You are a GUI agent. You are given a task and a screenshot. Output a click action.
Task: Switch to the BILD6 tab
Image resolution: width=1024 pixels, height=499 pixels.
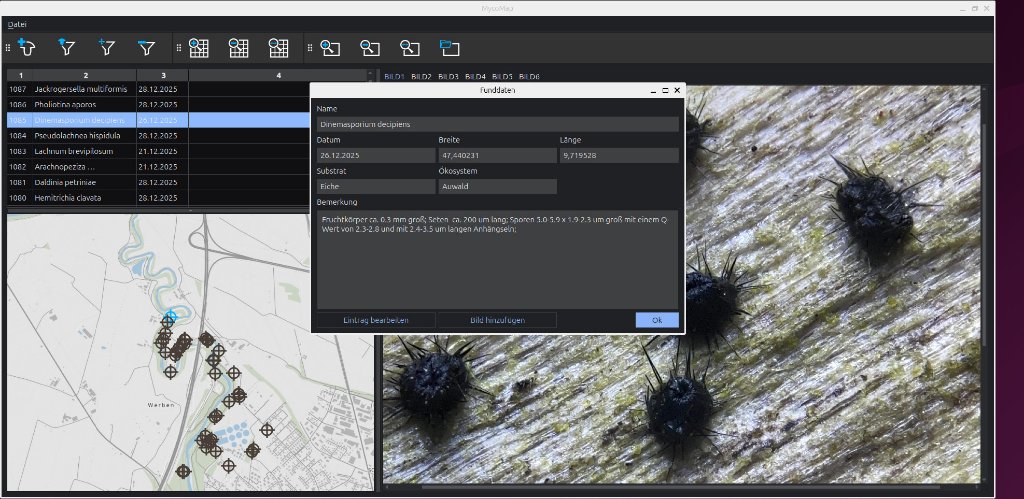coord(529,76)
